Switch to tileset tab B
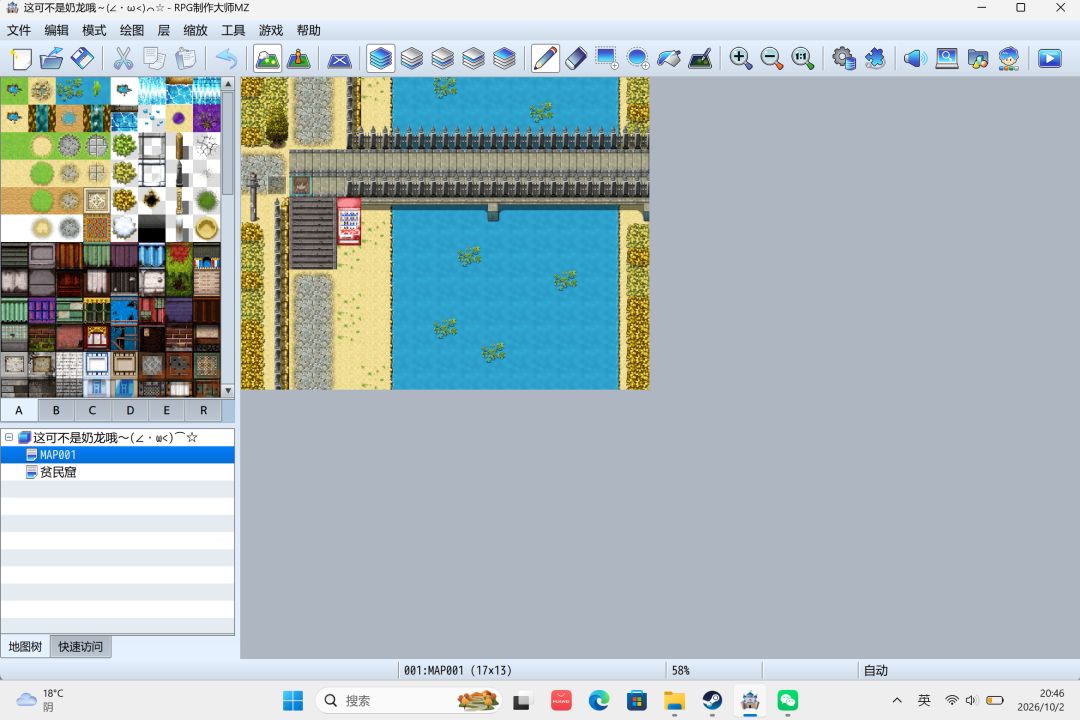 tap(56, 411)
